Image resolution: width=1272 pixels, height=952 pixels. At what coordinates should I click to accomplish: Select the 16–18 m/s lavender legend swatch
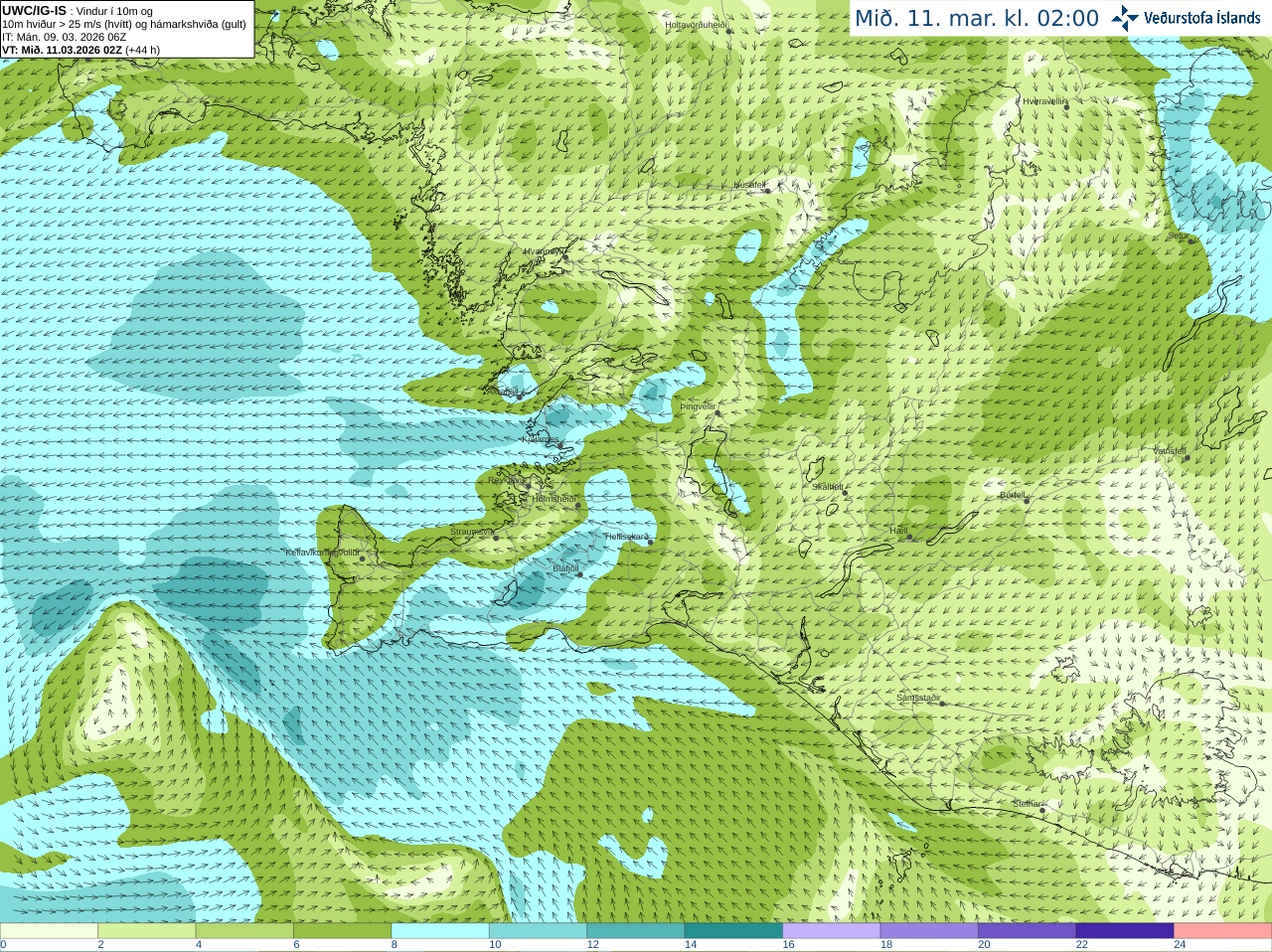point(832,931)
